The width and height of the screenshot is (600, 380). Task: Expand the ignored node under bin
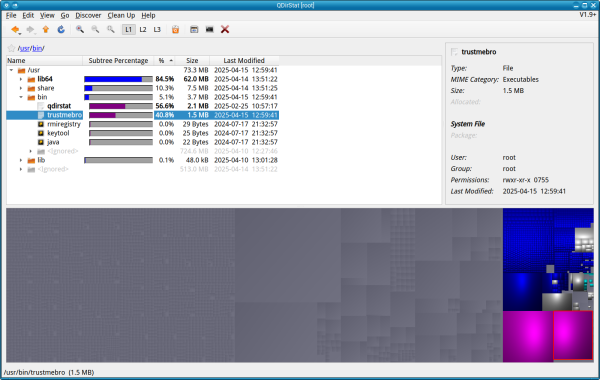pyautogui.click(x=31, y=151)
